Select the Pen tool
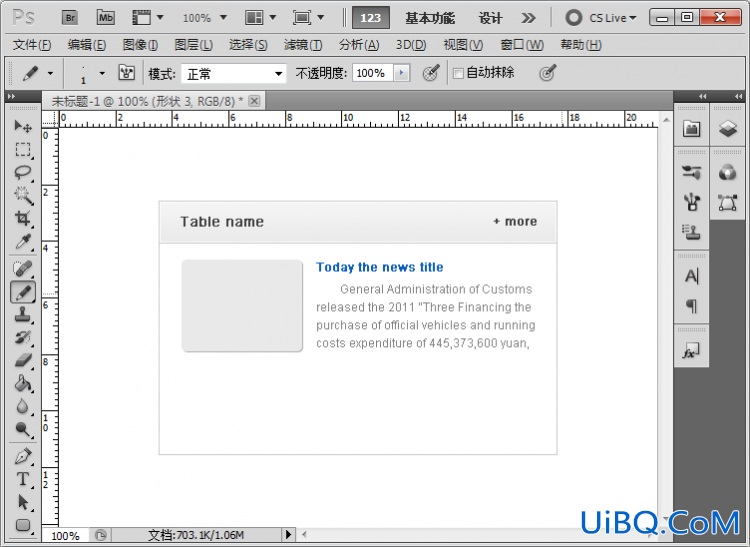Viewport: 750px width, 547px height. pyautogui.click(x=22, y=457)
